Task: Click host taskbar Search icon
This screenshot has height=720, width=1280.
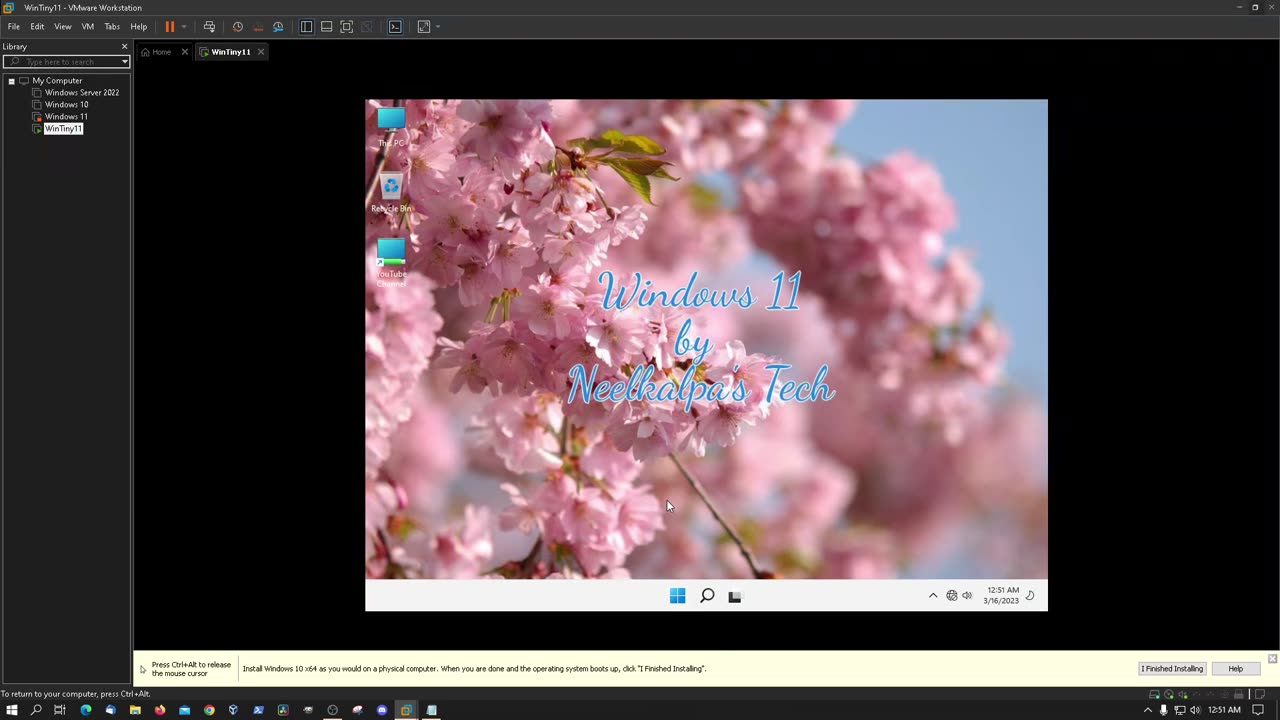Action: [x=36, y=710]
